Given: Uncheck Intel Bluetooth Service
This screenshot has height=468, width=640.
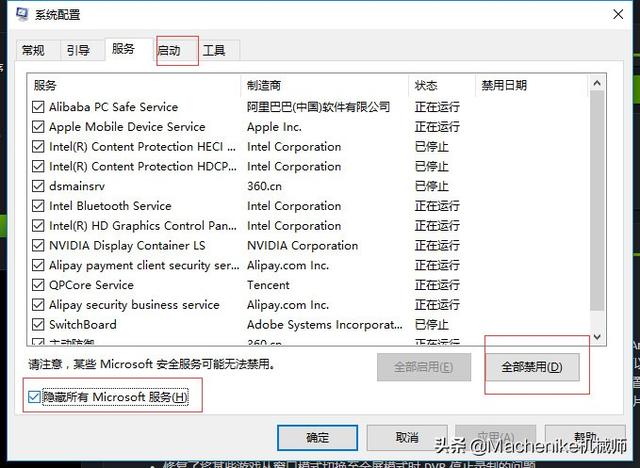Looking at the screenshot, I should (38, 206).
